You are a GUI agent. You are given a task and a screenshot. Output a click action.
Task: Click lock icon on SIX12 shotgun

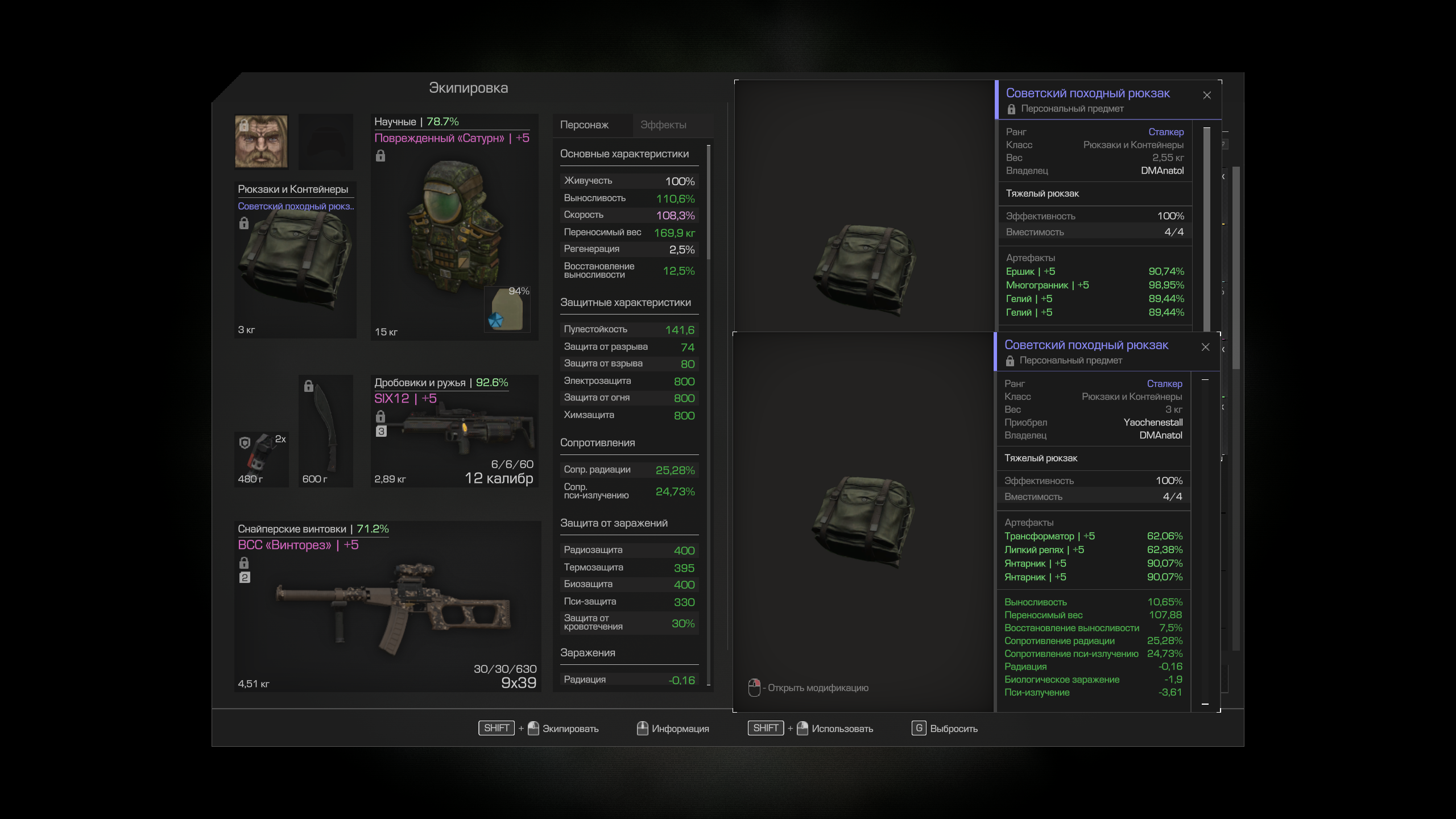(x=380, y=416)
